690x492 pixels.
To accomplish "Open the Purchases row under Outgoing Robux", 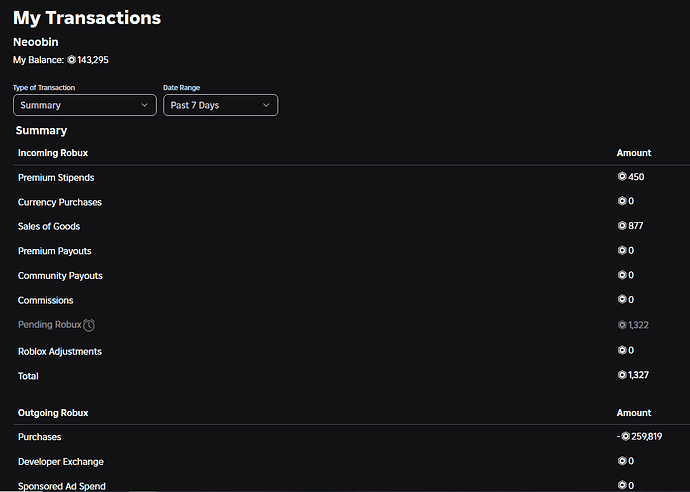I will (x=352, y=437).
